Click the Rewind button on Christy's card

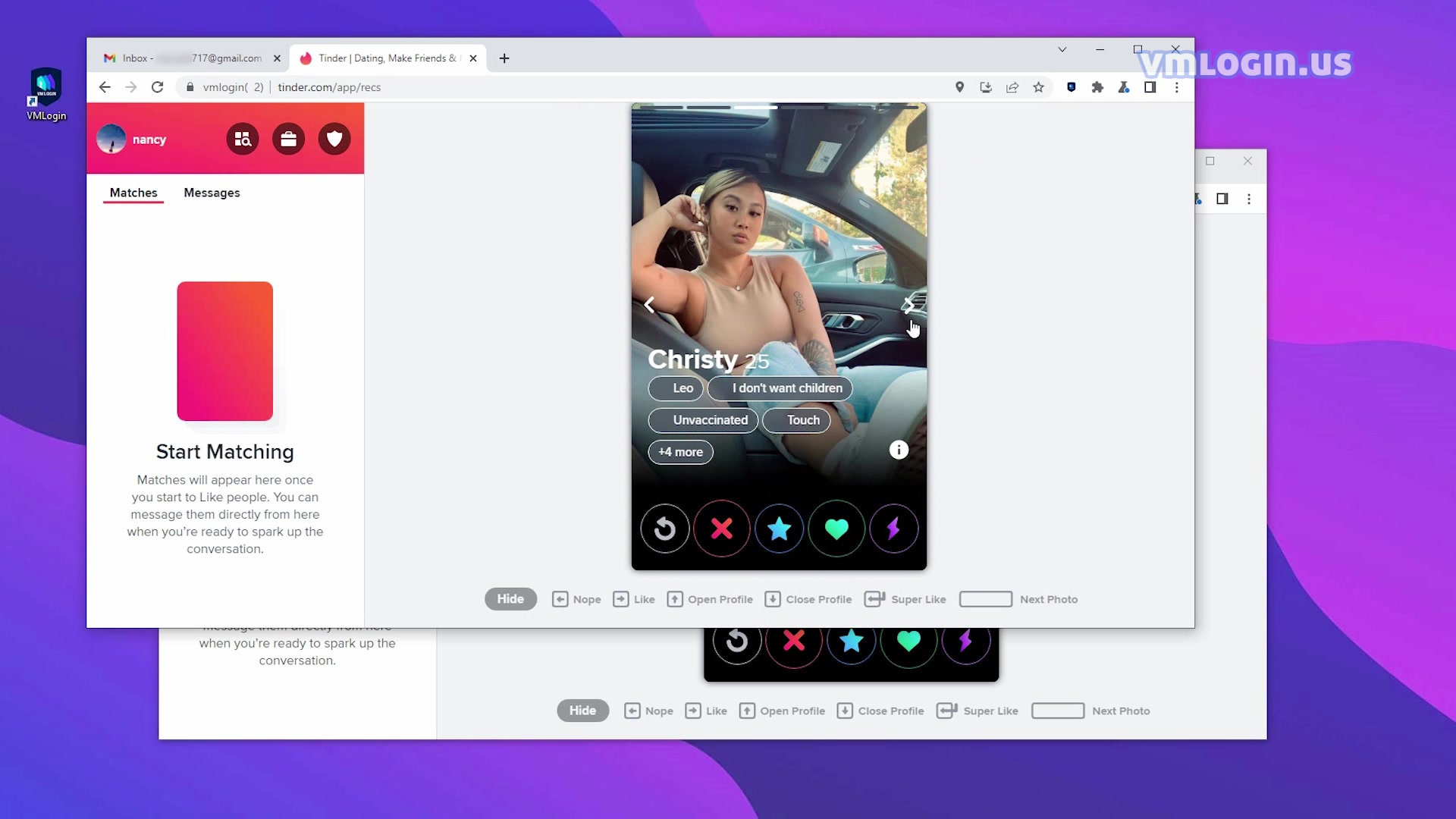(665, 529)
